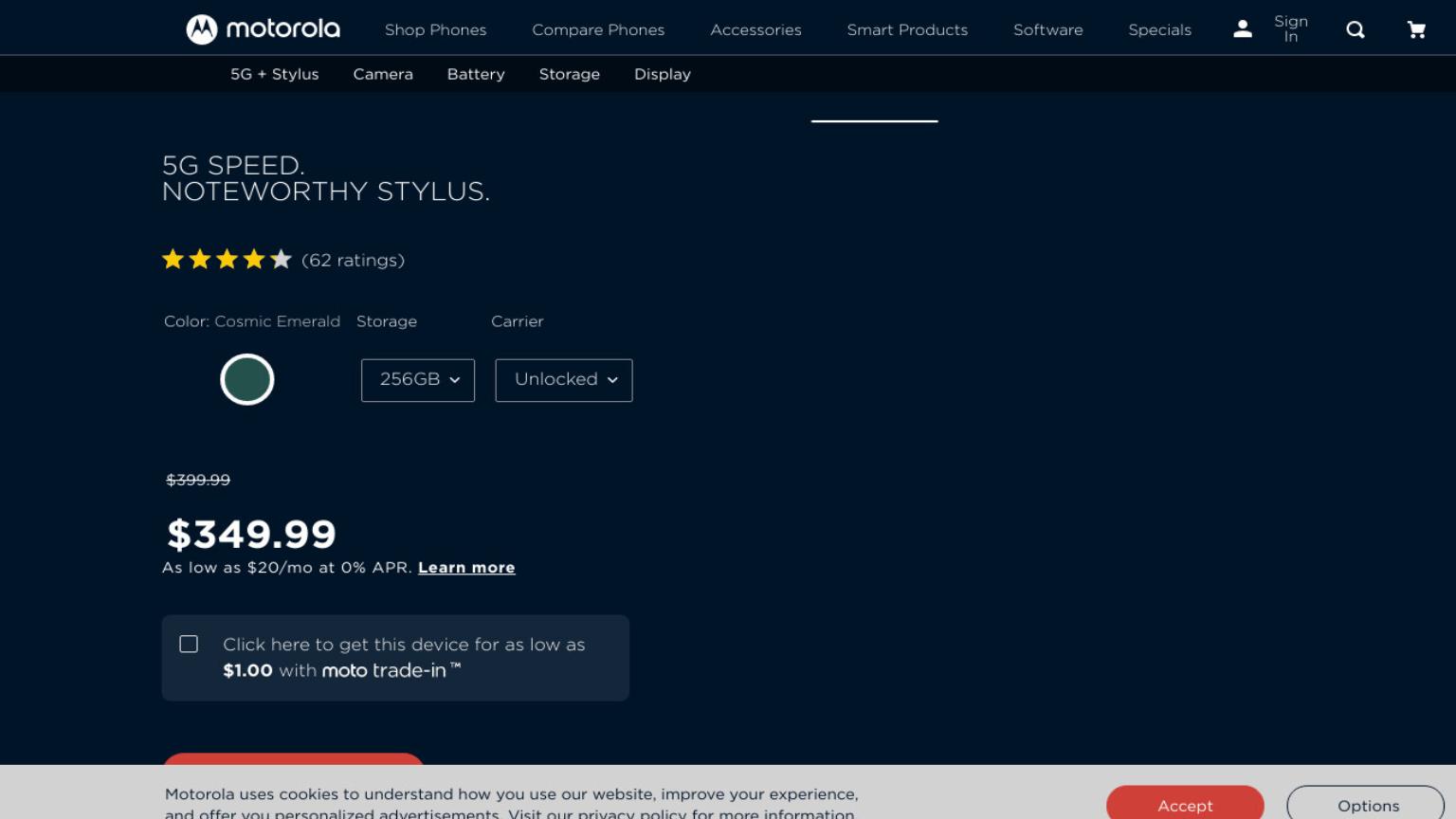The image size is (1456, 819).
Task: Jump to the Storage section
Action: pyautogui.click(x=569, y=74)
